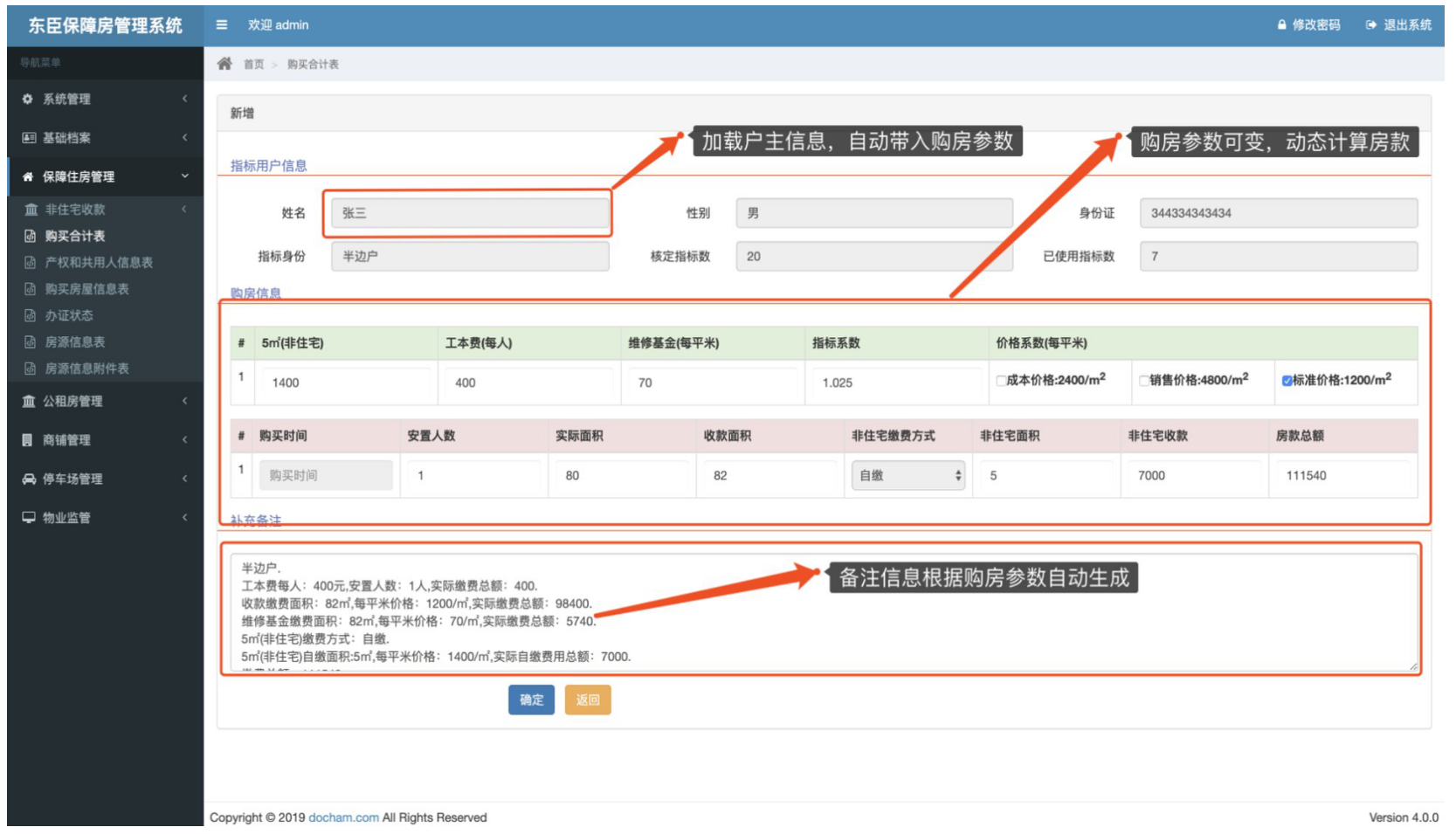Click the 指标系数 field showing 1.025
1456x834 pixels.
[896, 383]
